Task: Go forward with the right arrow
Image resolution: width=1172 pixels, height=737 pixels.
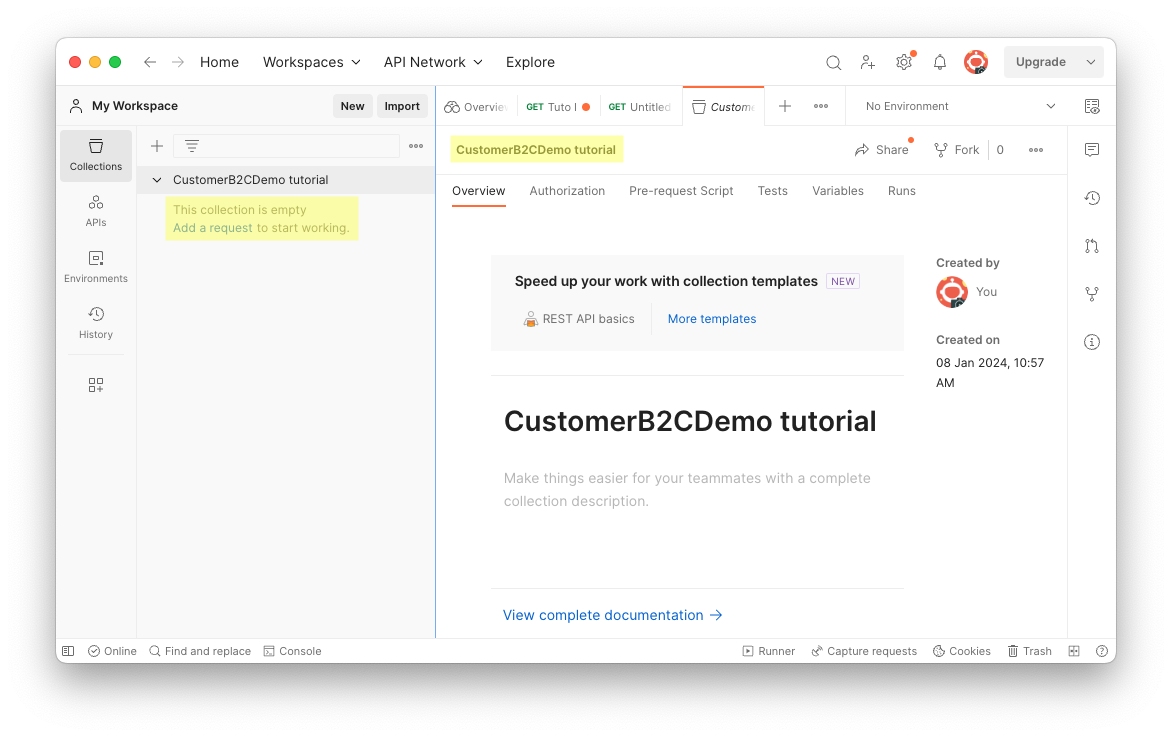Action: point(177,62)
